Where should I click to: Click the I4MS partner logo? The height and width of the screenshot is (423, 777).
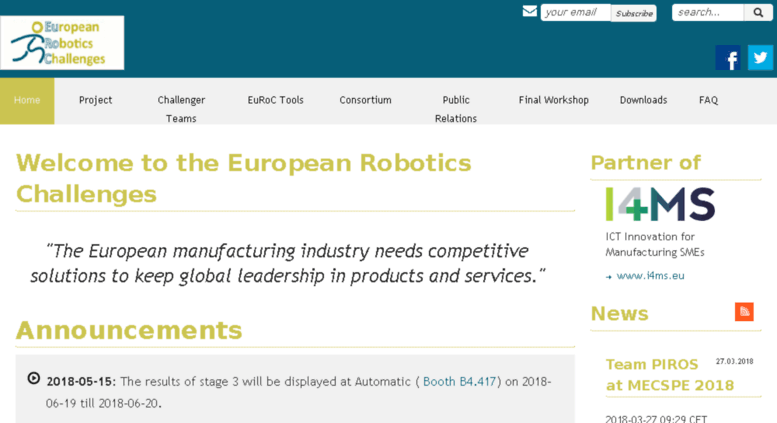click(x=660, y=204)
